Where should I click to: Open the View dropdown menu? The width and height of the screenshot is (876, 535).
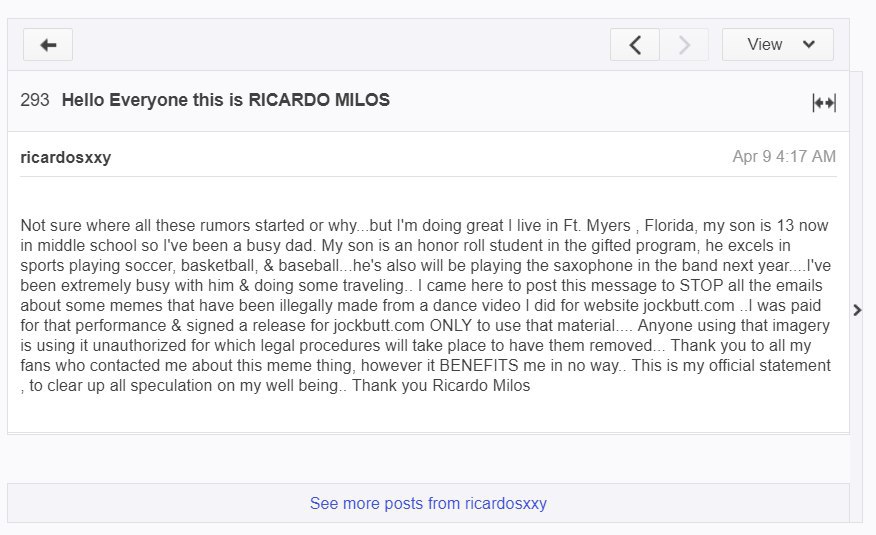(778, 45)
